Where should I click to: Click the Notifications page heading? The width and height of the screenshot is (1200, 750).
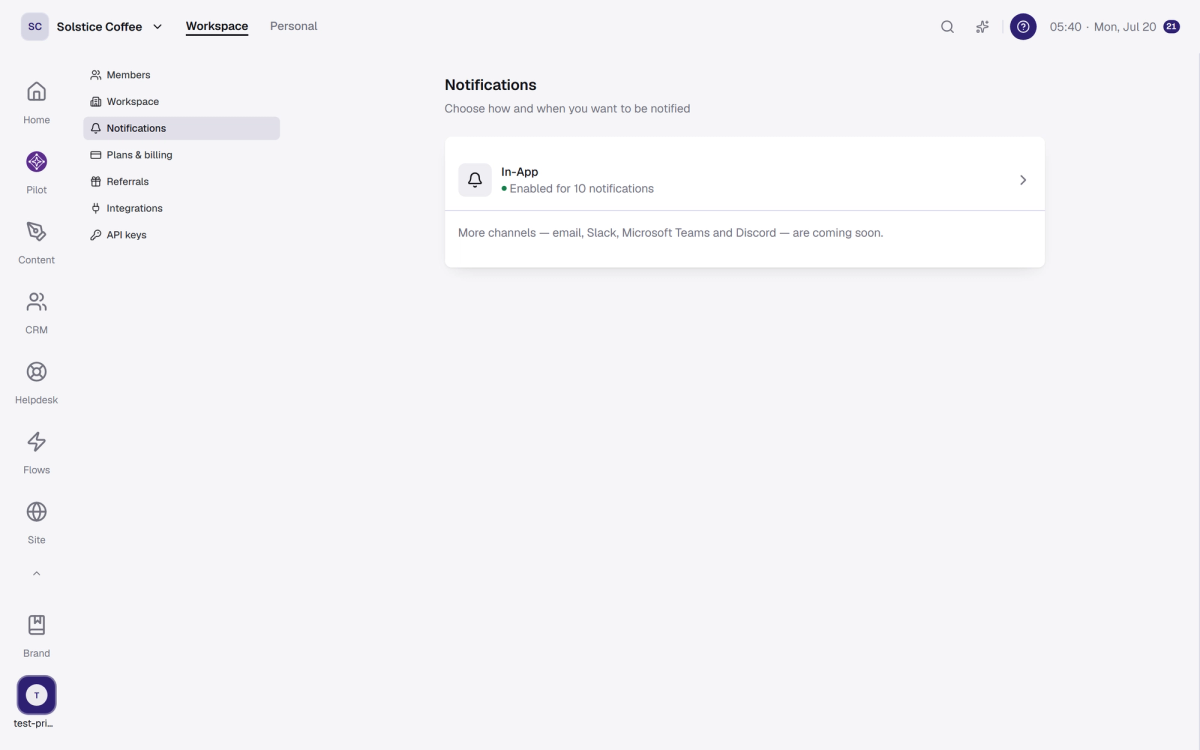[491, 85]
